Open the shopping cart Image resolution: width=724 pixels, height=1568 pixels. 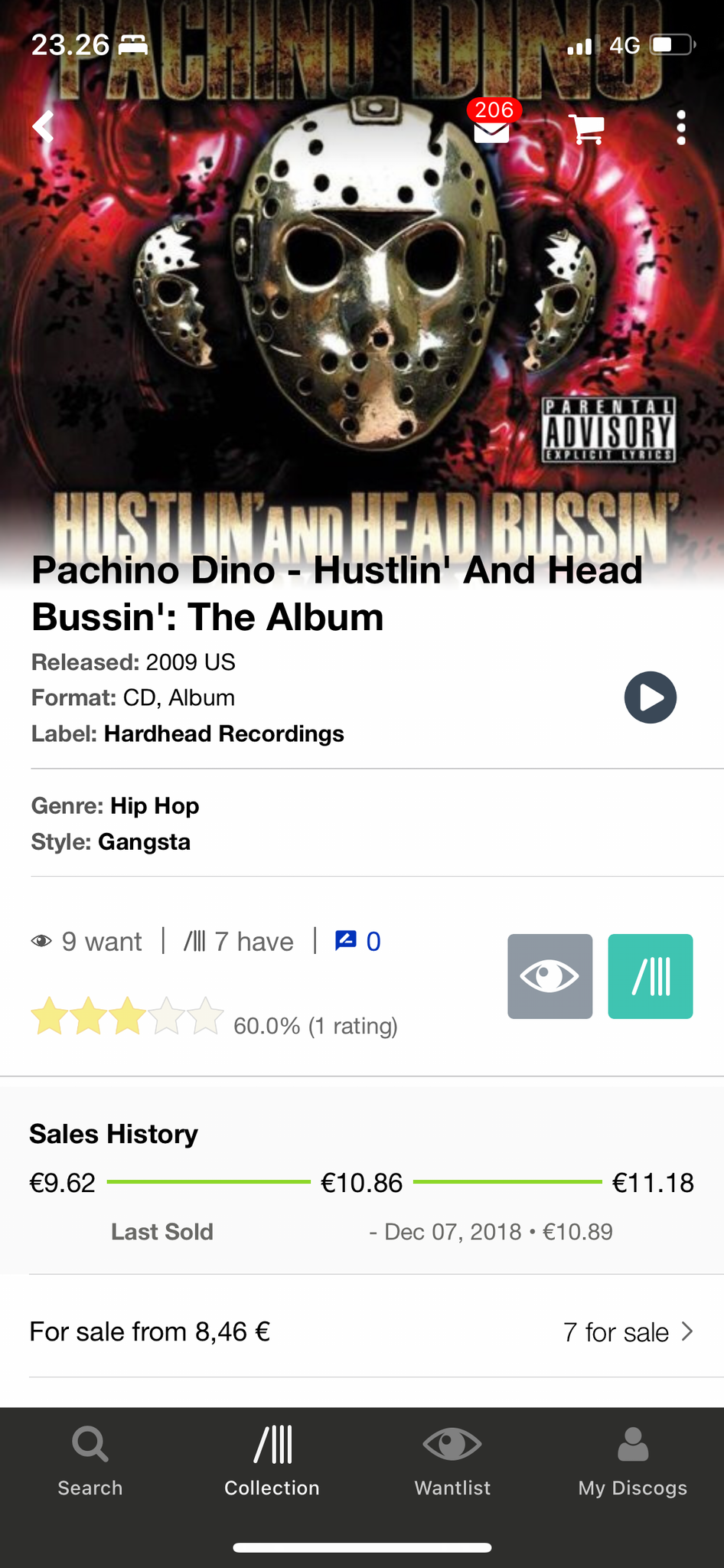point(587,129)
